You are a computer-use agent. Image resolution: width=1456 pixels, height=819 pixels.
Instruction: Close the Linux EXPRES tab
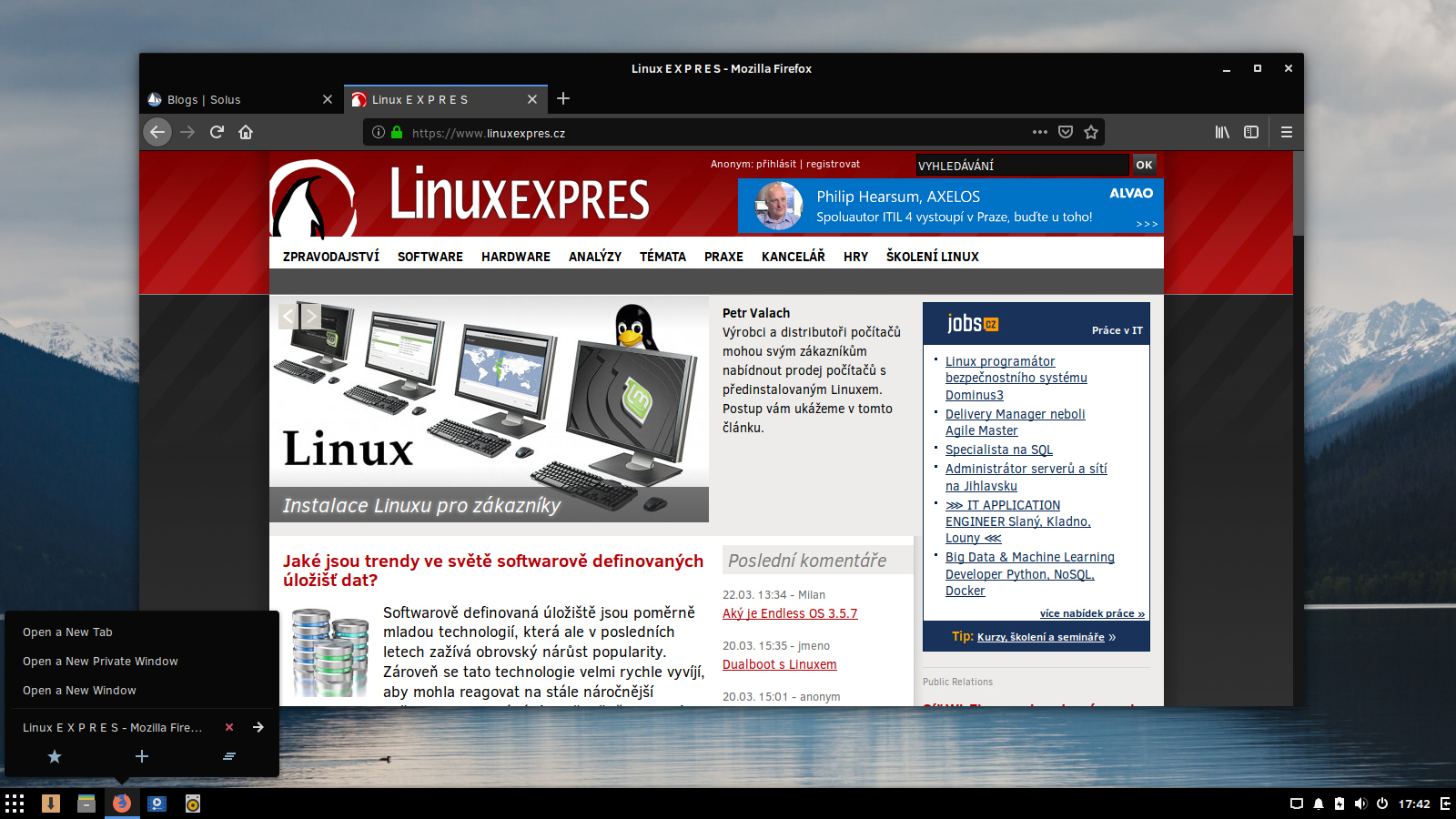(x=532, y=99)
